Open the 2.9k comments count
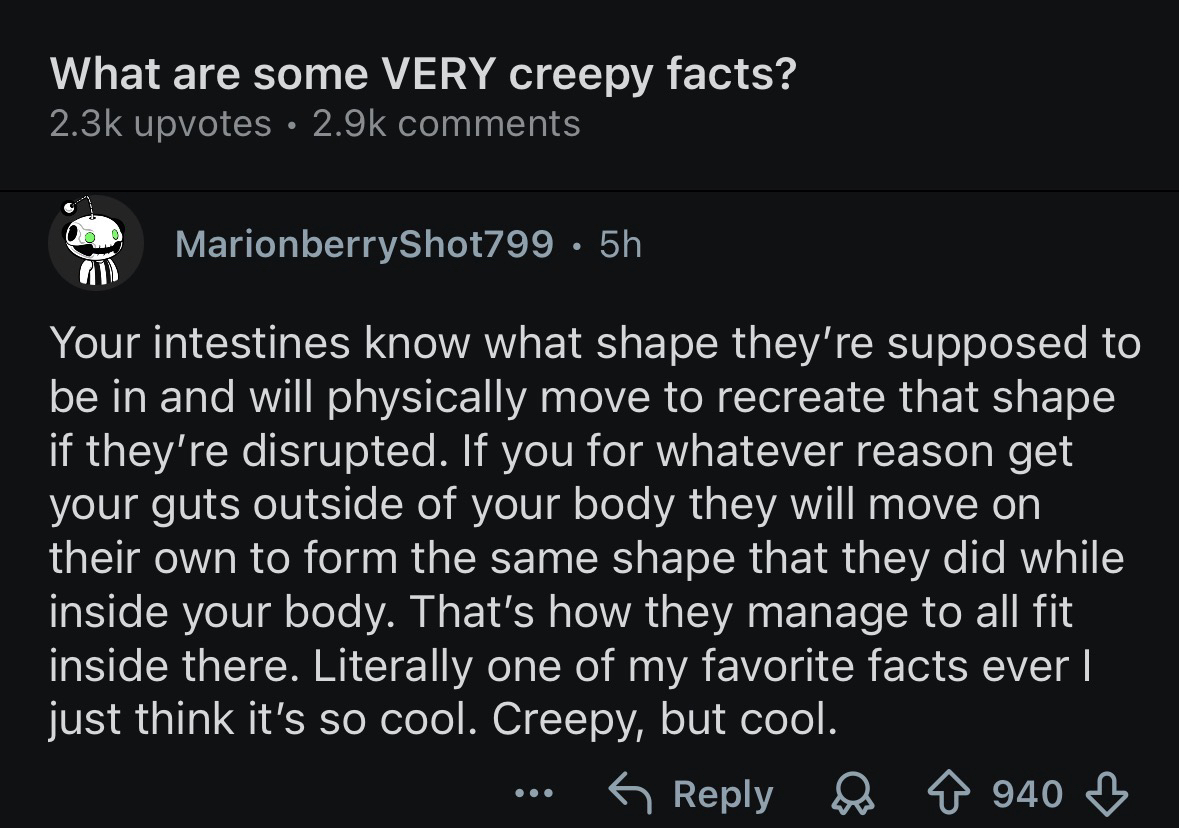This screenshot has width=1179, height=828. [446, 123]
